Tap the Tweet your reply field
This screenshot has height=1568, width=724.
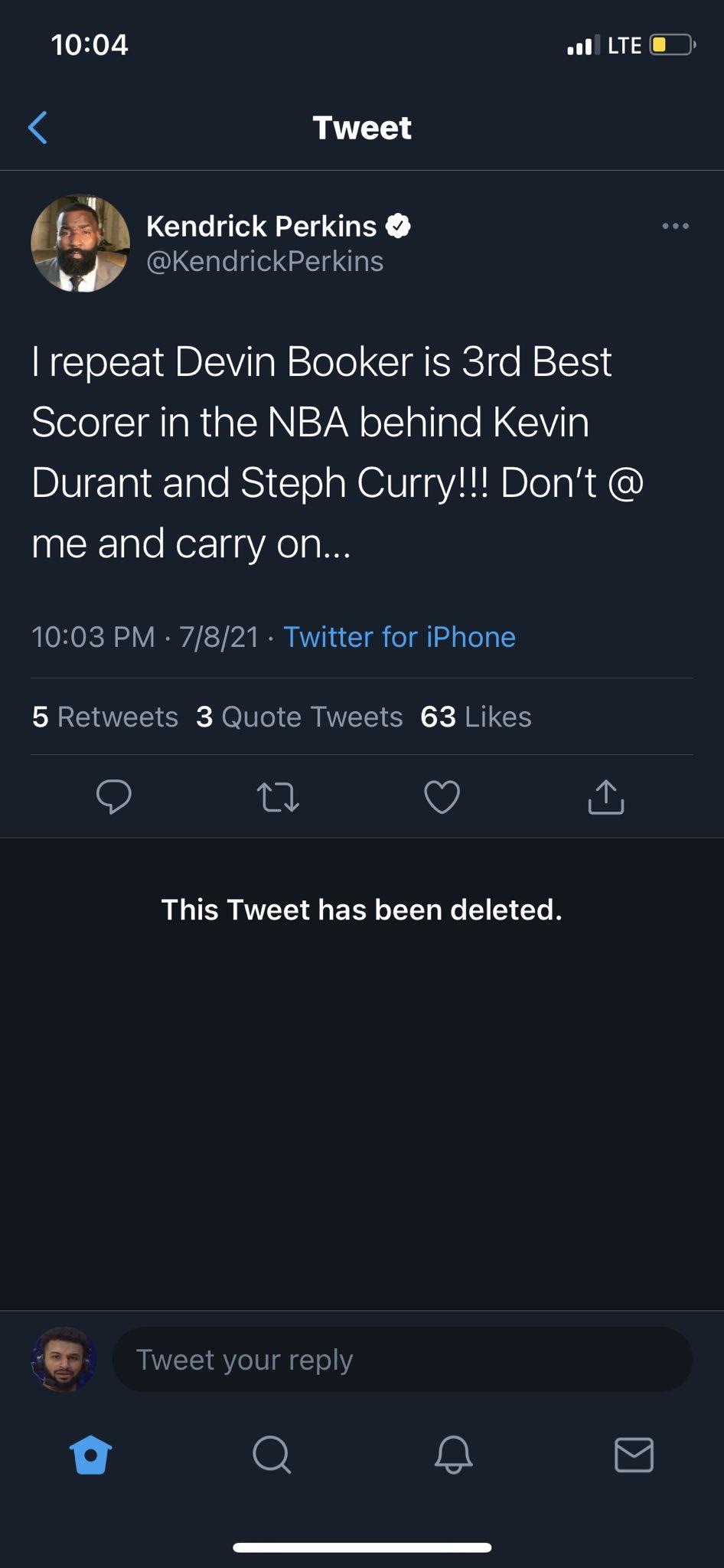click(402, 1360)
